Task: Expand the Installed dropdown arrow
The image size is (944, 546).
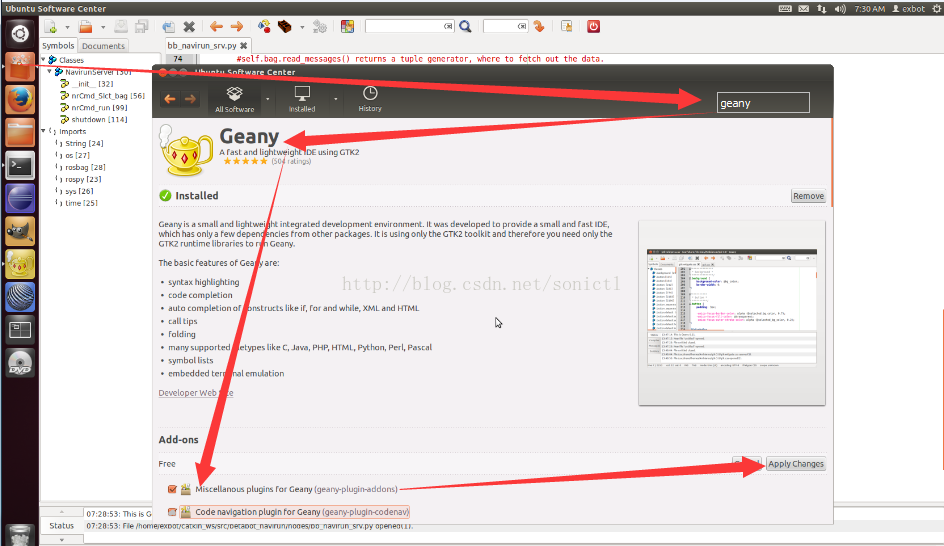Action: (335, 99)
